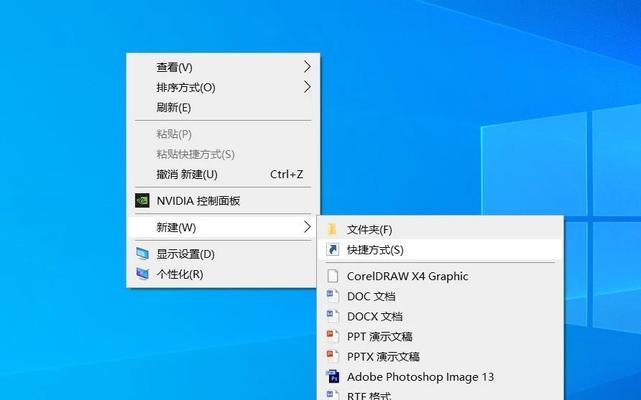Image resolution: width=641 pixels, height=400 pixels.
Task: Select 新建(W) menu entry
Action: pyautogui.click(x=223, y=227)
